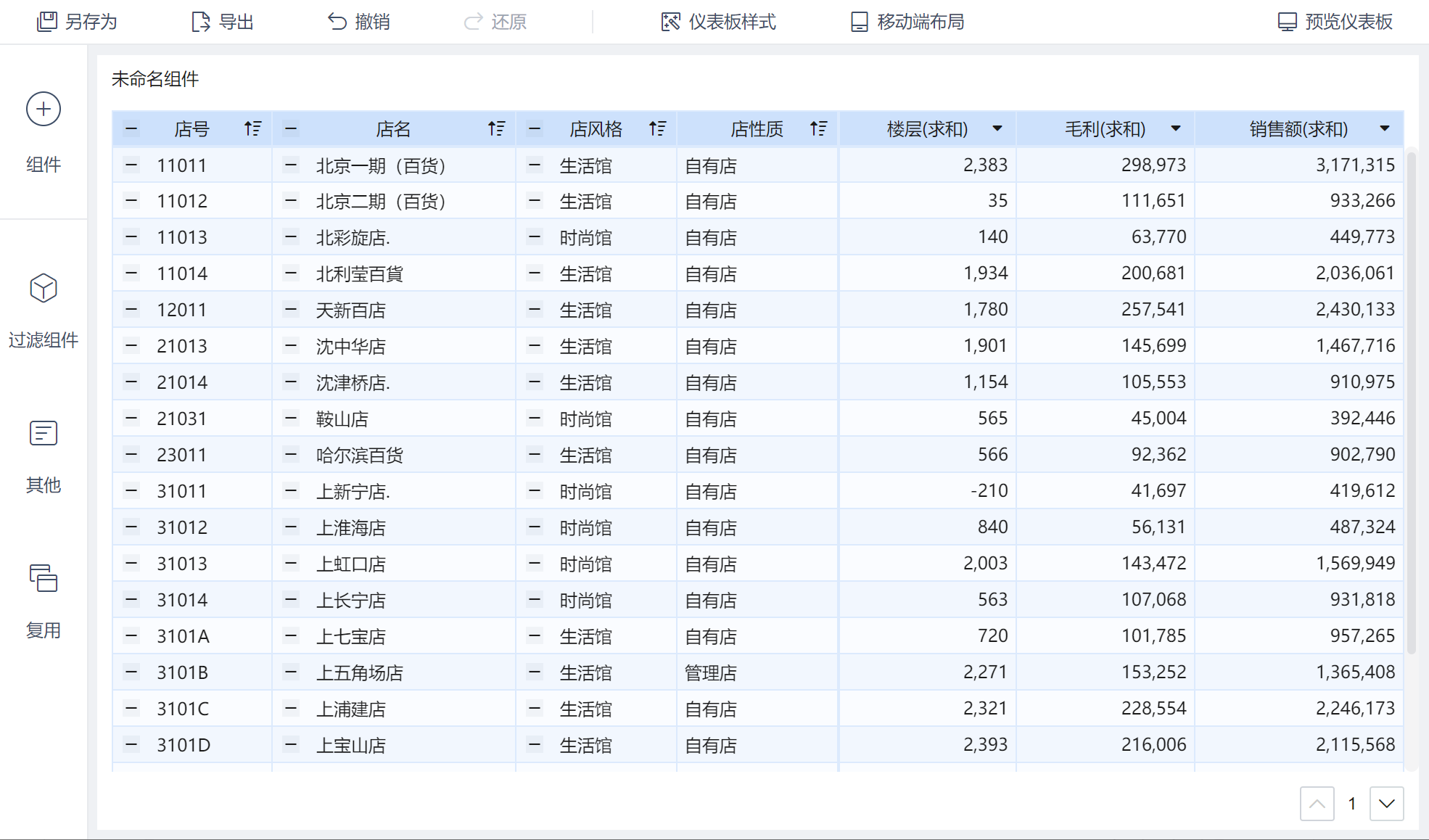
Task: Click the add 组件 plus icon
Action: pyautogui.click(x=44, y=110)
